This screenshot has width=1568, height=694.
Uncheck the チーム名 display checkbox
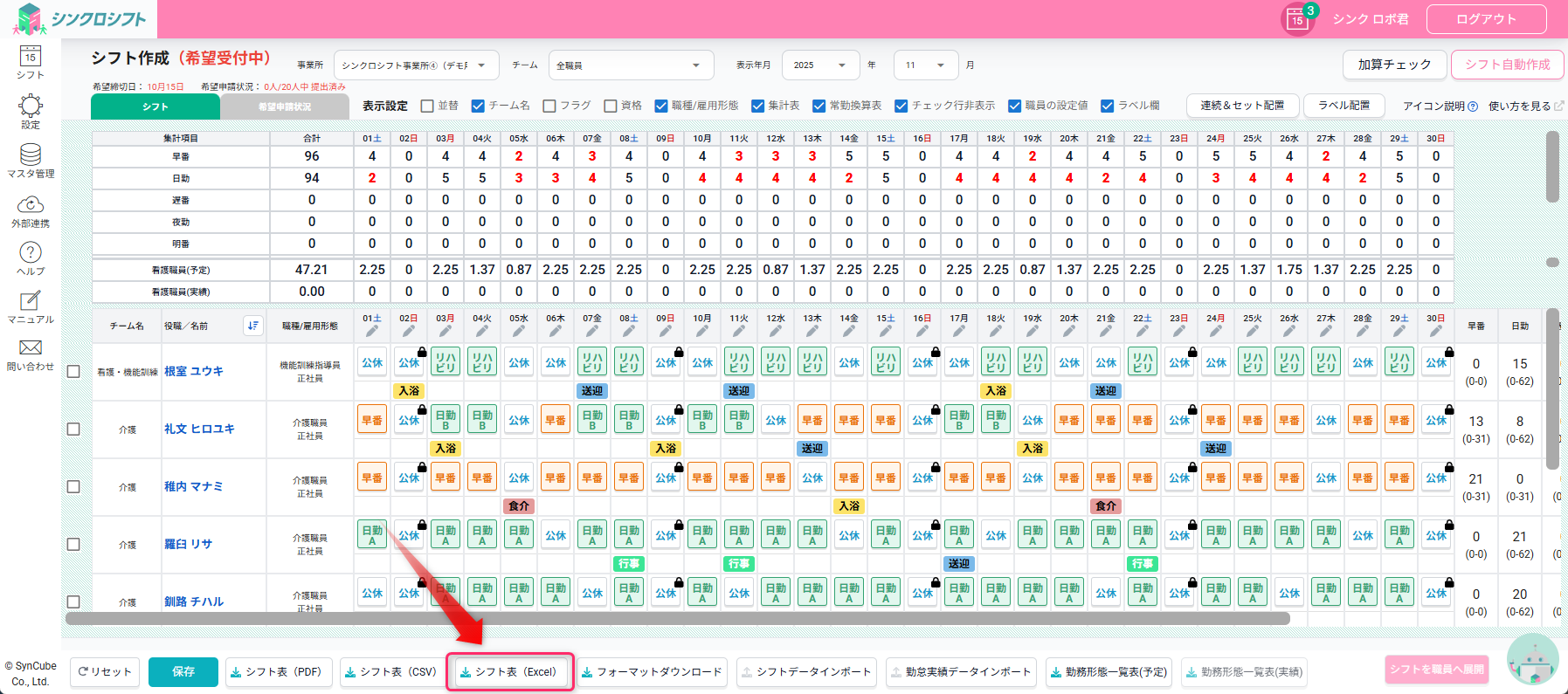click(x=478, y=106)
